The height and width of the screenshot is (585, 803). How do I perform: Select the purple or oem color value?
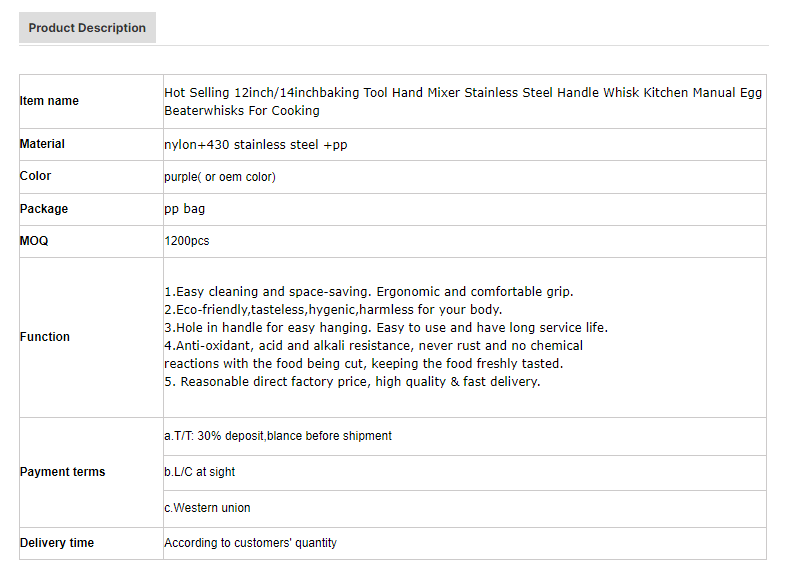pos(220,177)
